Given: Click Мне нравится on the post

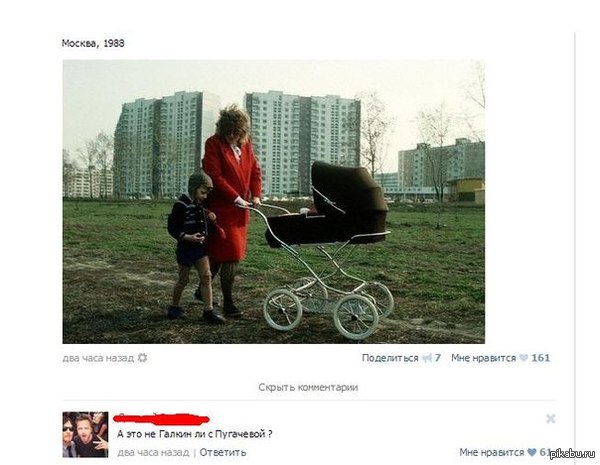Looking at the screenshot, I should click(x=483, y=358).
